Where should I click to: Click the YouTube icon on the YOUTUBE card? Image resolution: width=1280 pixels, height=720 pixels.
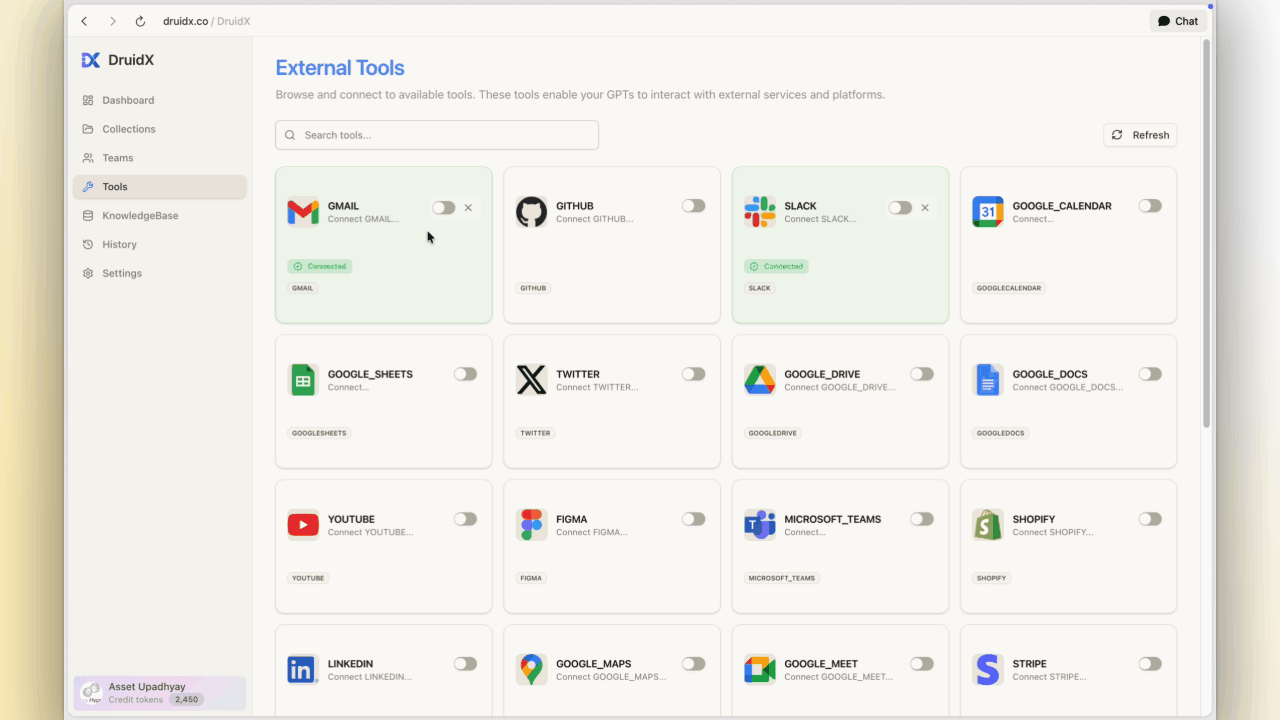point(303,524)
